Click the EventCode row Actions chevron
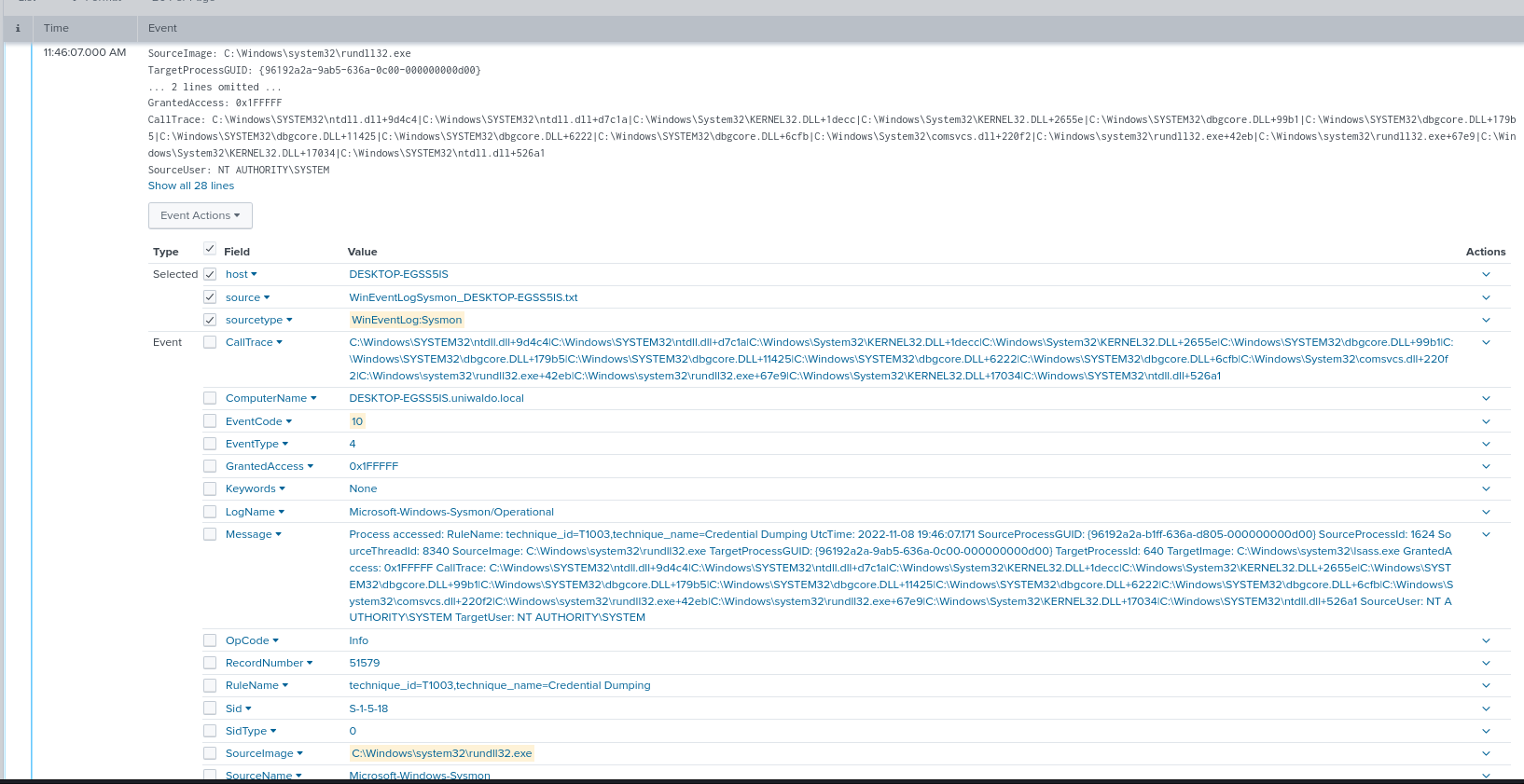 [1486, 421]
